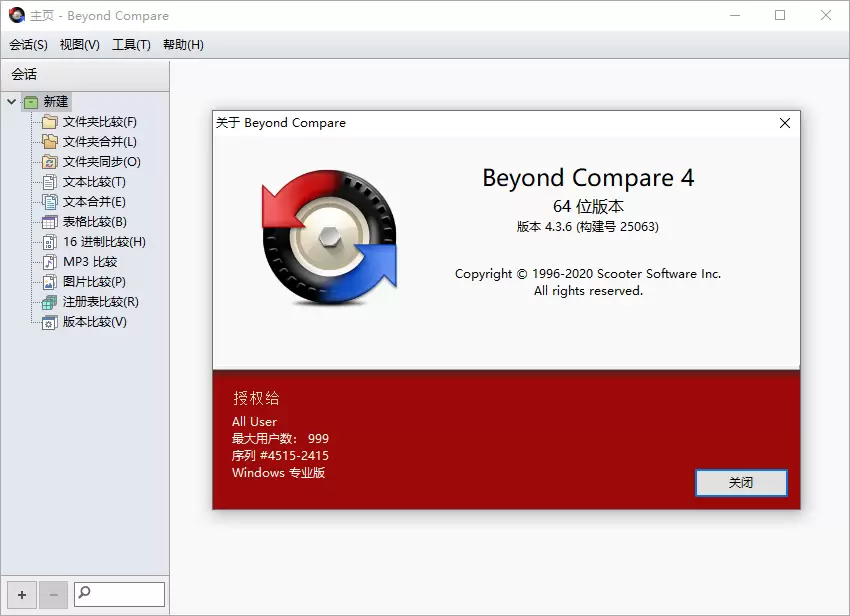Click the 版本比较(V) version icon
850x616 pixels.
point(49,322)
